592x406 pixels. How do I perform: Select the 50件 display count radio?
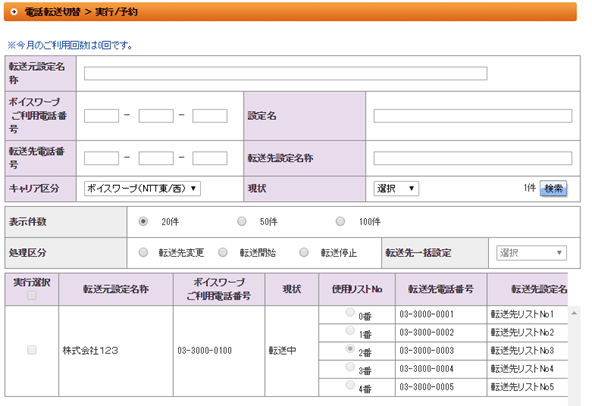pyautogui.click(x=242, y=221)
